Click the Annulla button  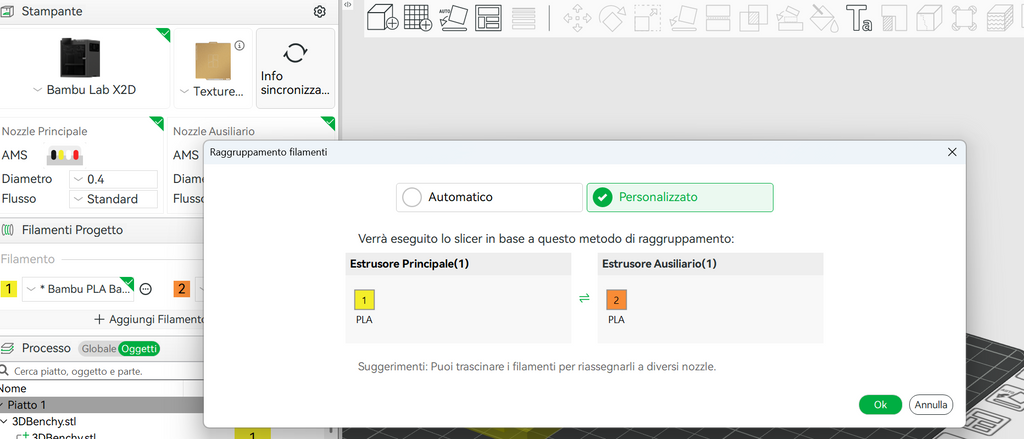coord(931,404)
